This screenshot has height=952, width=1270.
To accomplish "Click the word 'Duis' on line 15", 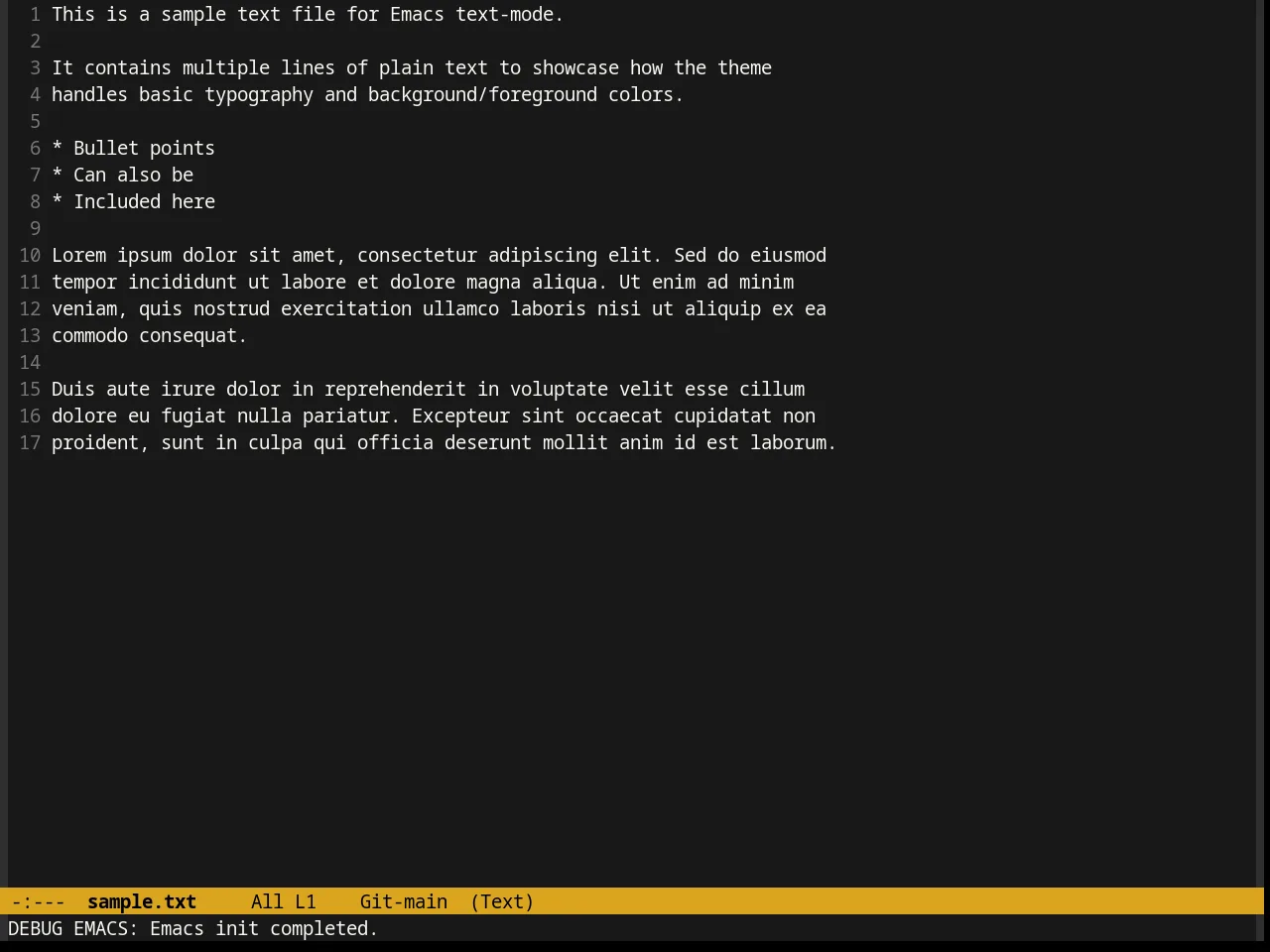I will pyautogui.click(x=73, y=389).
